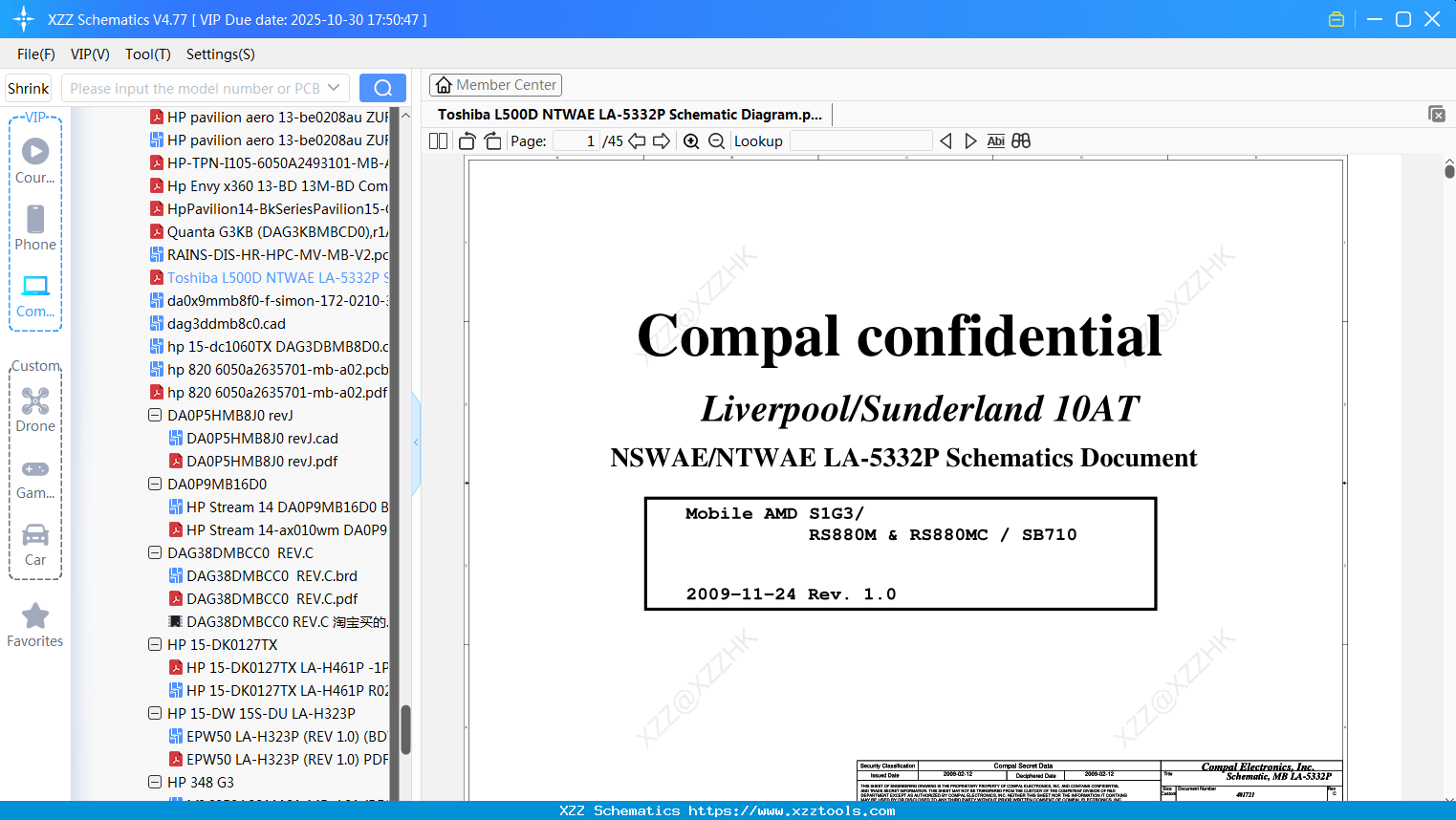Open EPW50 LA-H323P (REV 1.0) PDF file

(279, 760)
